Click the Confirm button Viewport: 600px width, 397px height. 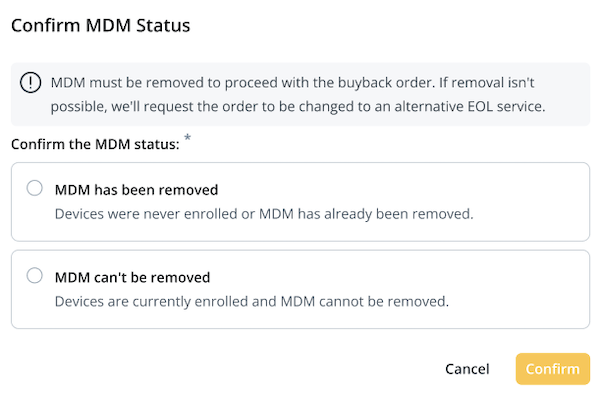553,369
